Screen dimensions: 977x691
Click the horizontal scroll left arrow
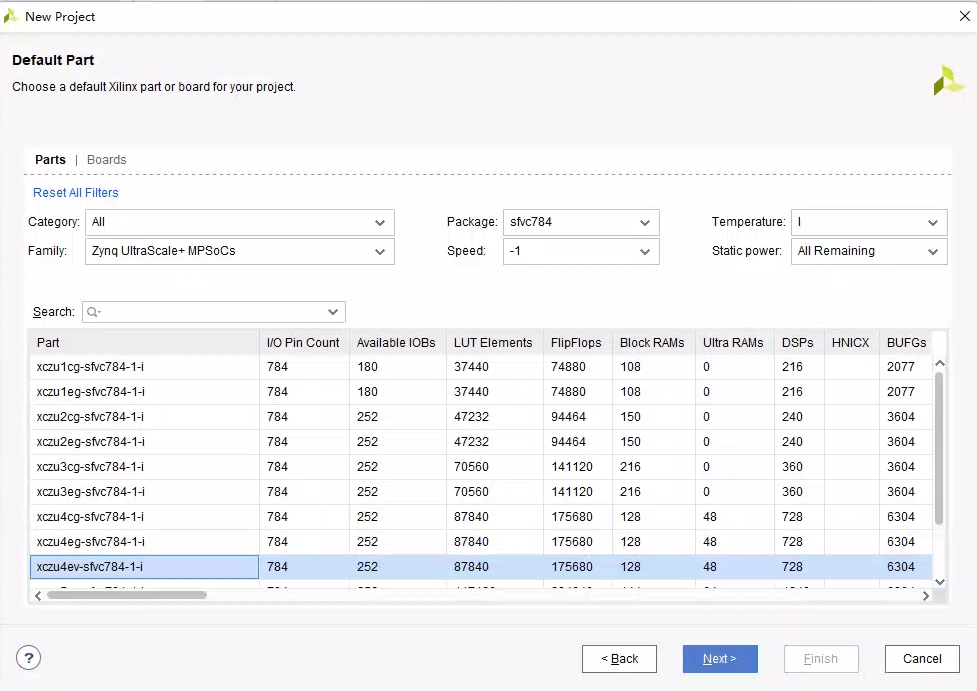point(38,596)
